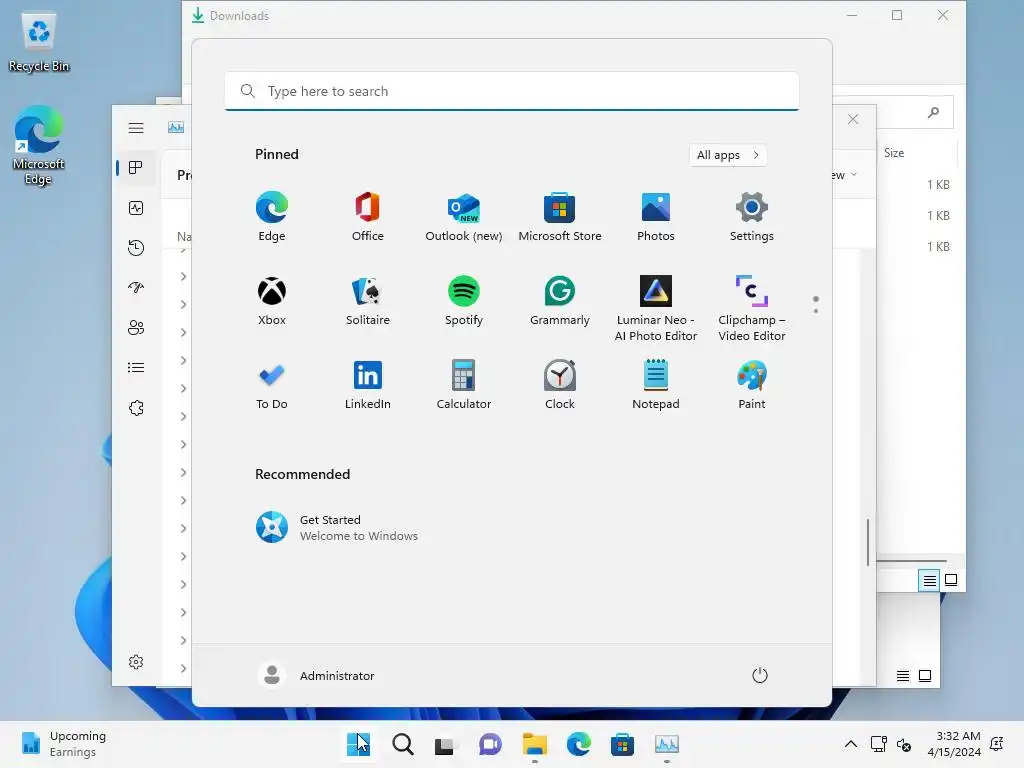
Task: Switch Downloads window to large icons view
Action: pos(951,580)
